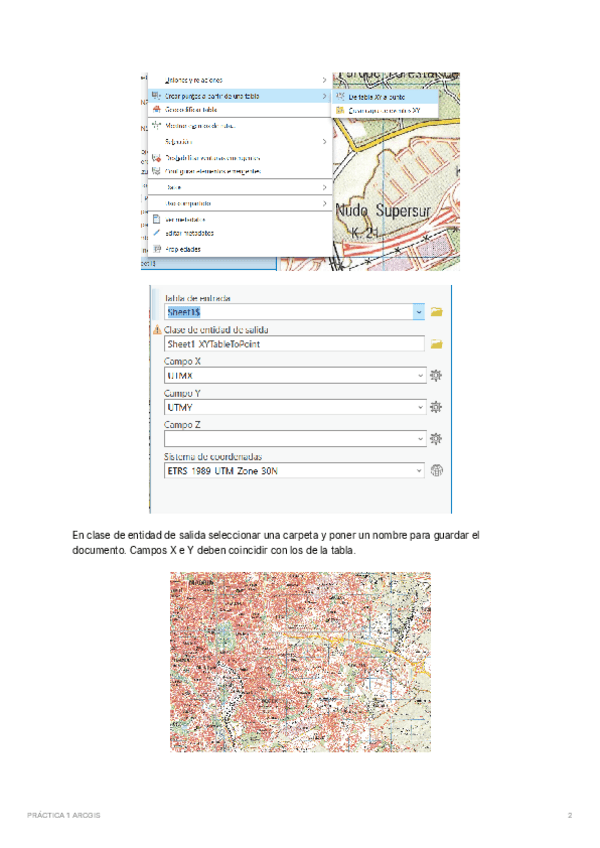
Task: Open the Datos menu entry
Action: coord(240,187)
